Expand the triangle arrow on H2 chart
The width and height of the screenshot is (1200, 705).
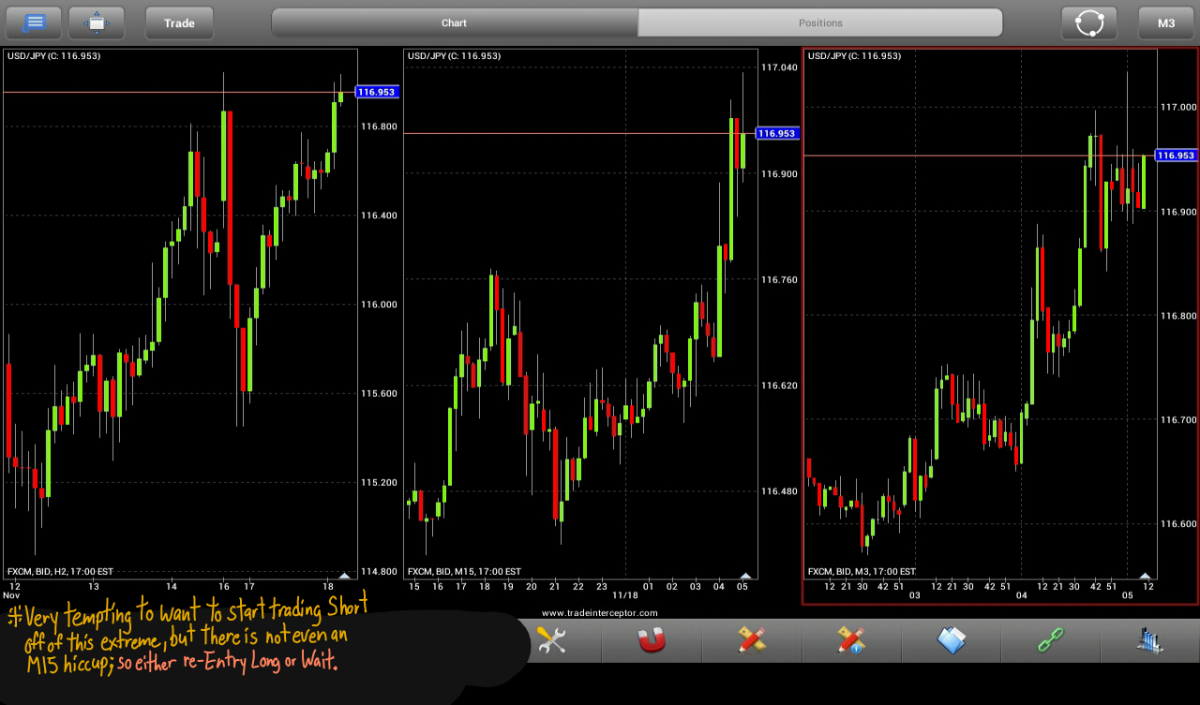[x=344, y=575]
